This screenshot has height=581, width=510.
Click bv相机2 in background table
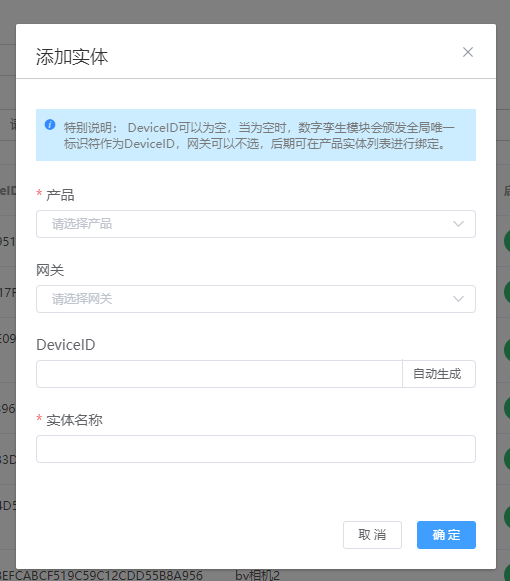257,575
